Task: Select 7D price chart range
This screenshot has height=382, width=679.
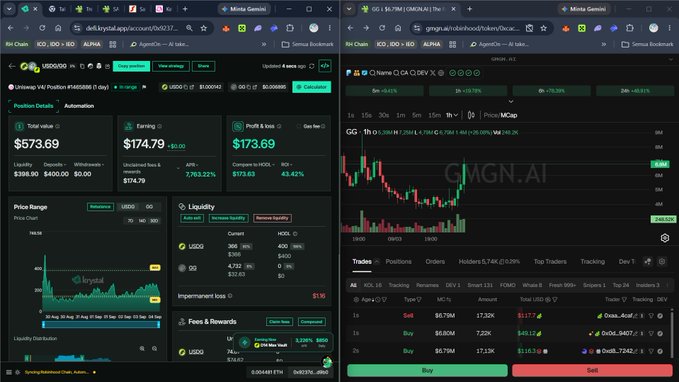Action: [x=130, y=221]
